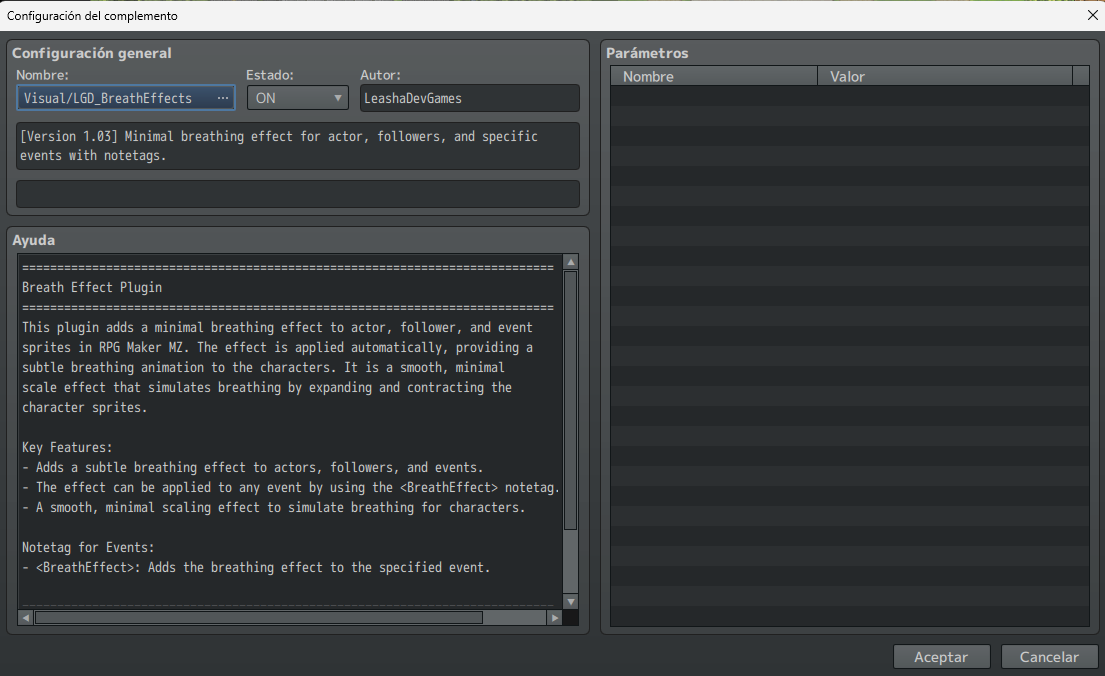Select the Nombre field Visual/LGD_BreathEffects
Image resolution: width=1105 pixels, height=676 pixels.
click(x=125, y=98)
